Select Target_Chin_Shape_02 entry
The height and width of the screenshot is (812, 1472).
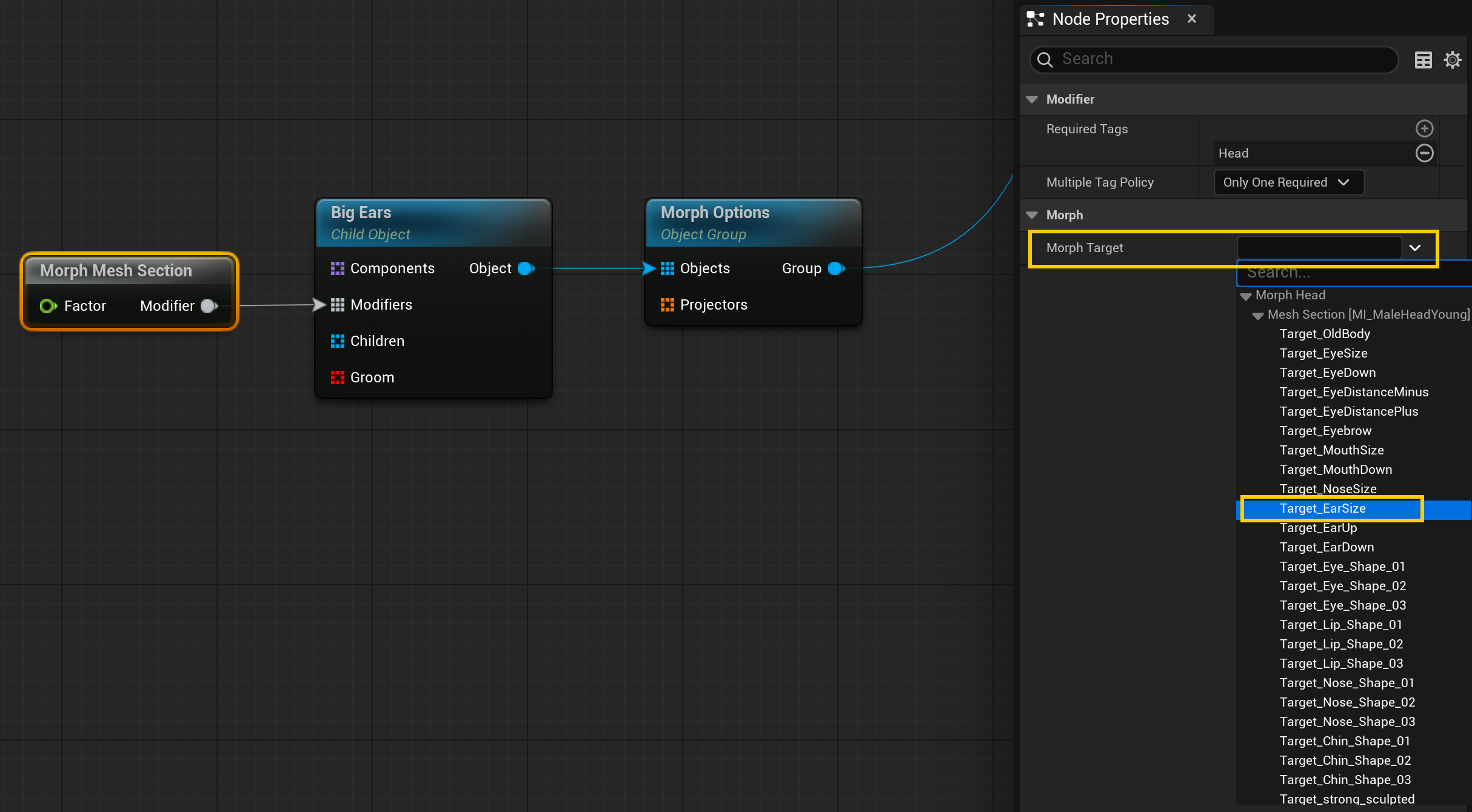pos(1345,760)
